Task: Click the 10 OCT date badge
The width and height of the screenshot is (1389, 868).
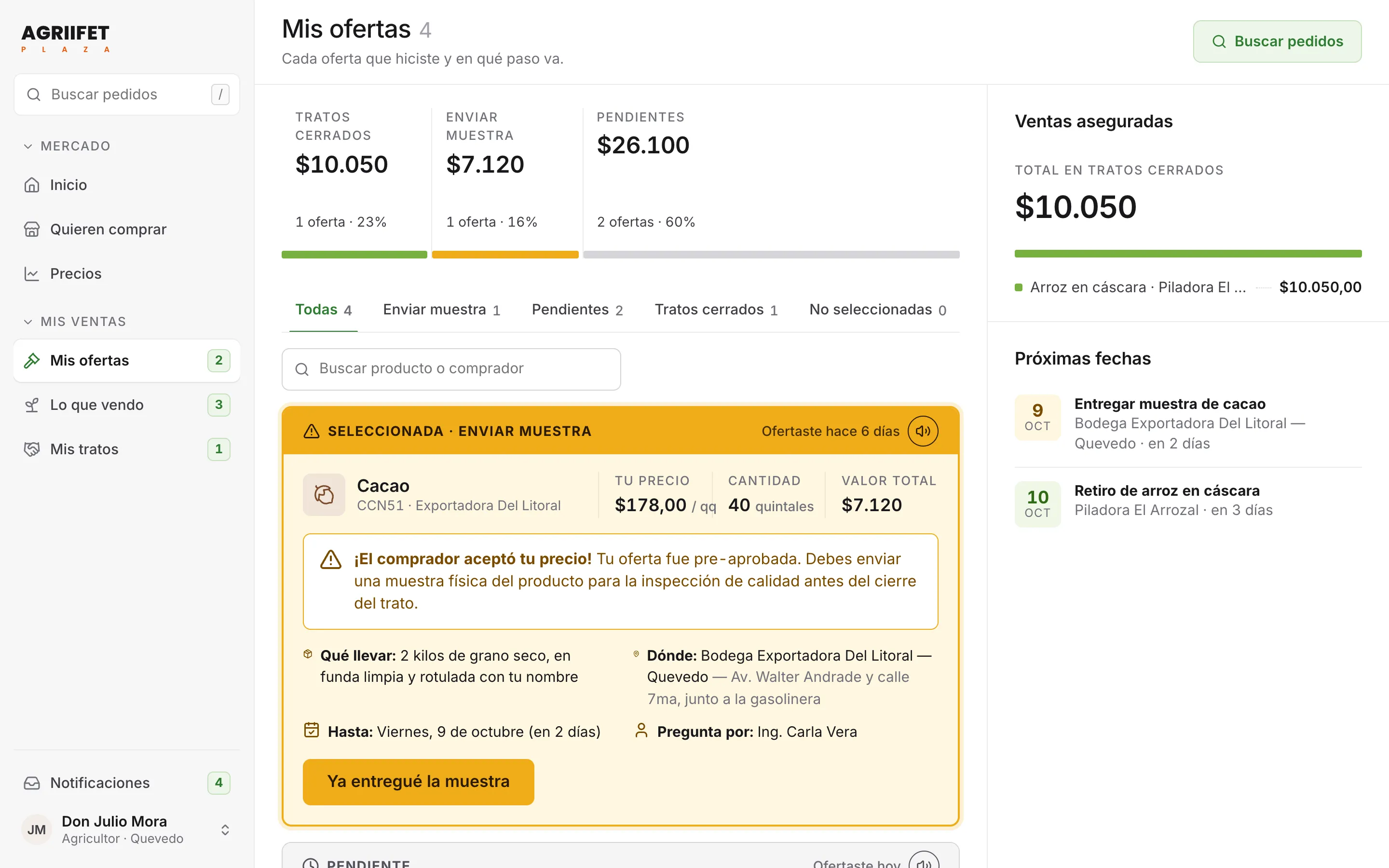Action: tap(1038, 504)
